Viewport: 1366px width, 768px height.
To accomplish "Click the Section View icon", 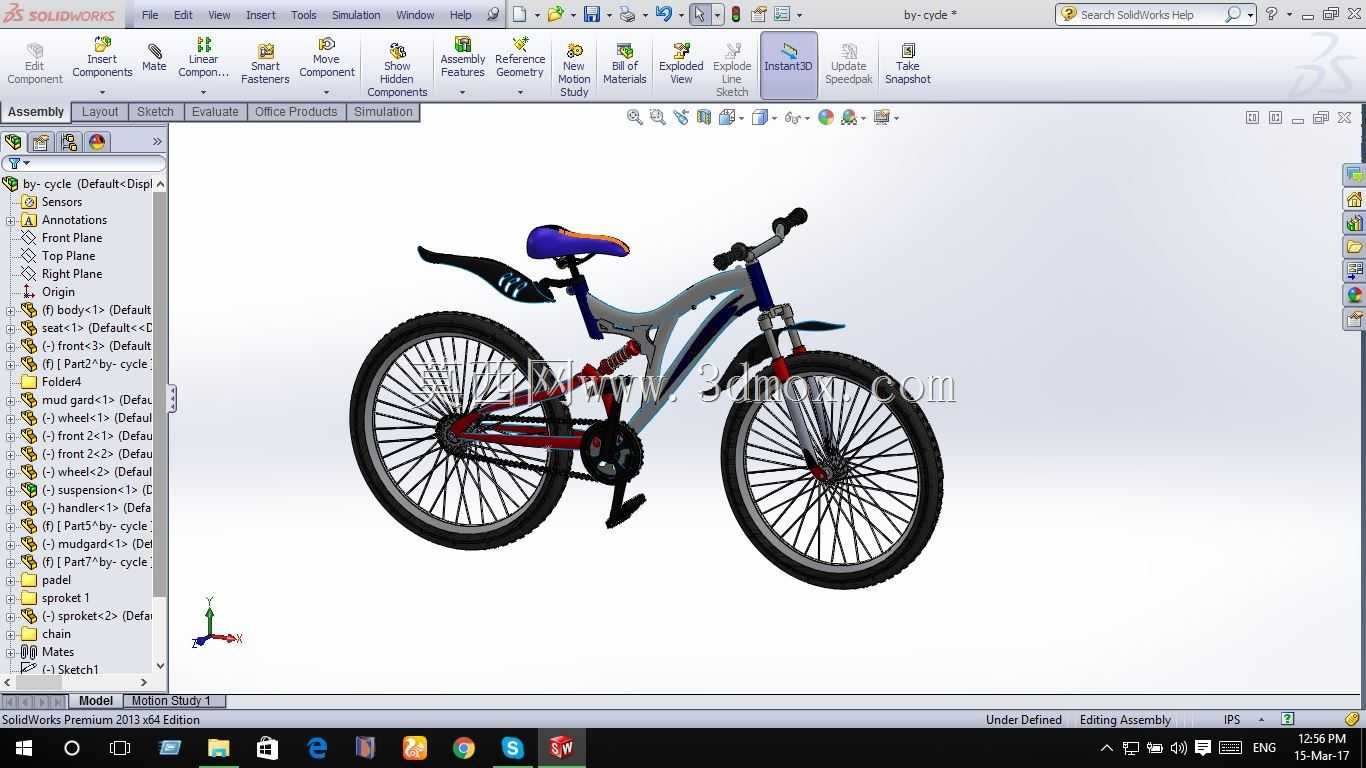I will 704,117.
